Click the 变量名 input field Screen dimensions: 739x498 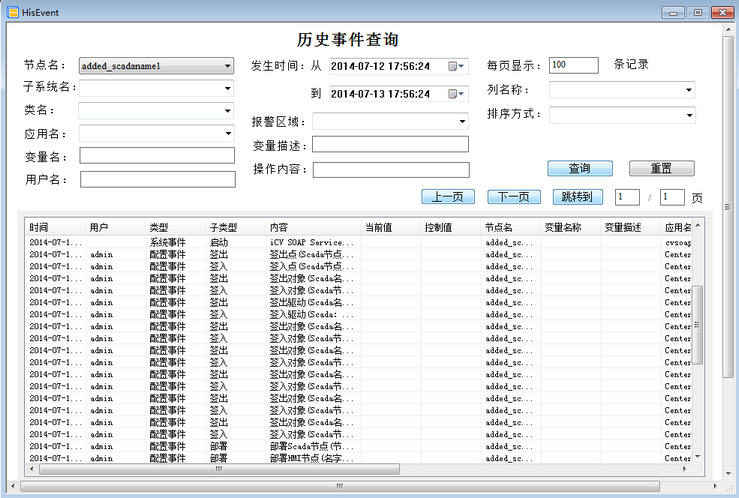click(x=157, y=155)
